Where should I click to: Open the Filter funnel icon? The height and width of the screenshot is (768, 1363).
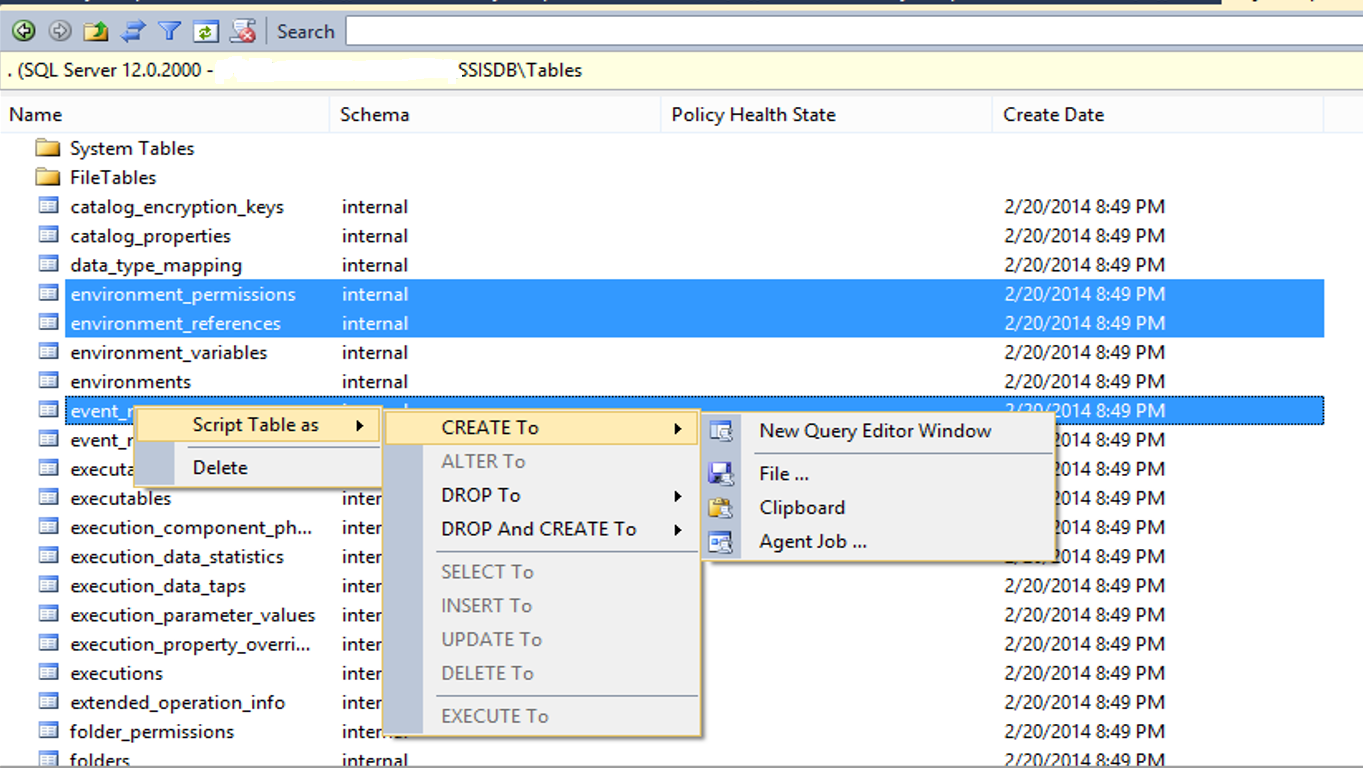[169, 31]
